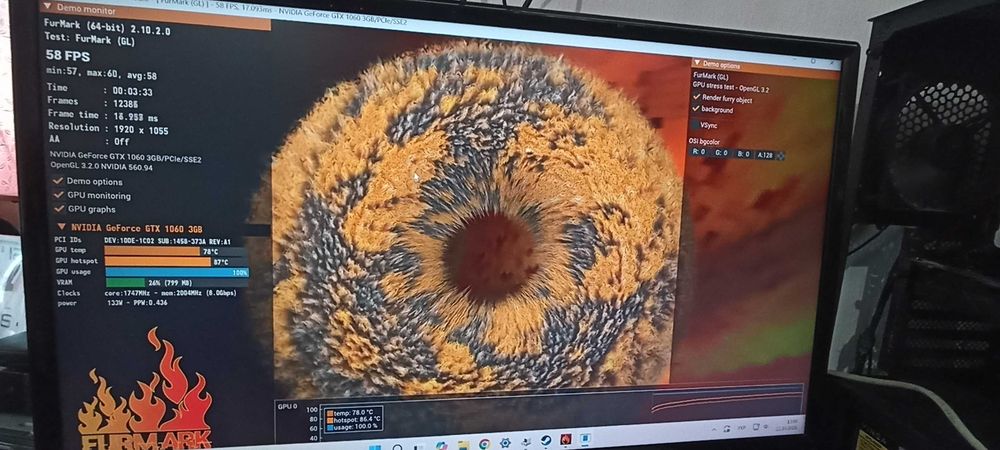
Task: Click the PCI IDs DEV:10DE-1C02 text
Action: pos(167,240)
